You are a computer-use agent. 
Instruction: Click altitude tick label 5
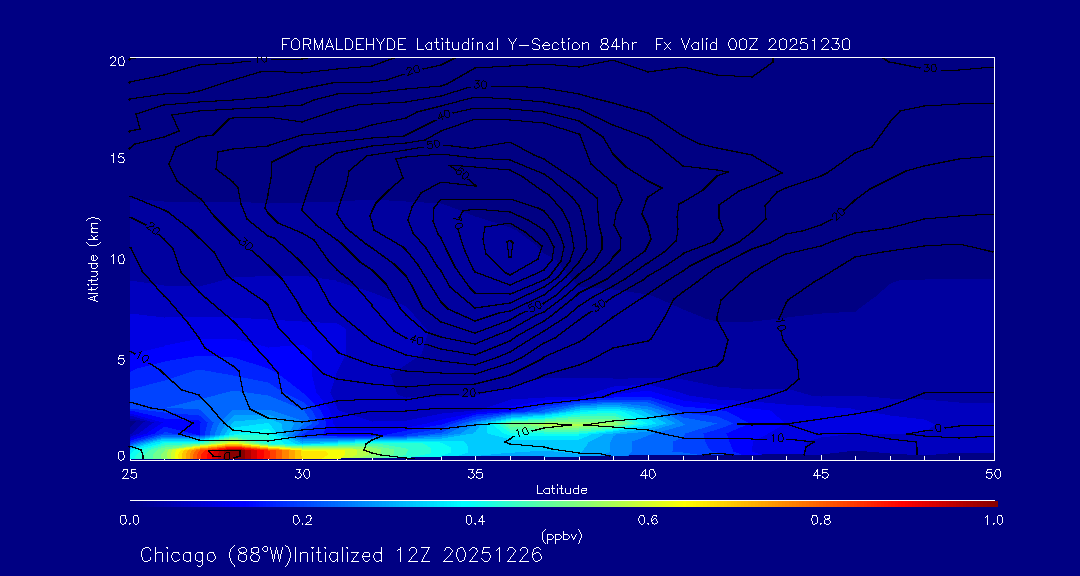(x=120, y=359)
